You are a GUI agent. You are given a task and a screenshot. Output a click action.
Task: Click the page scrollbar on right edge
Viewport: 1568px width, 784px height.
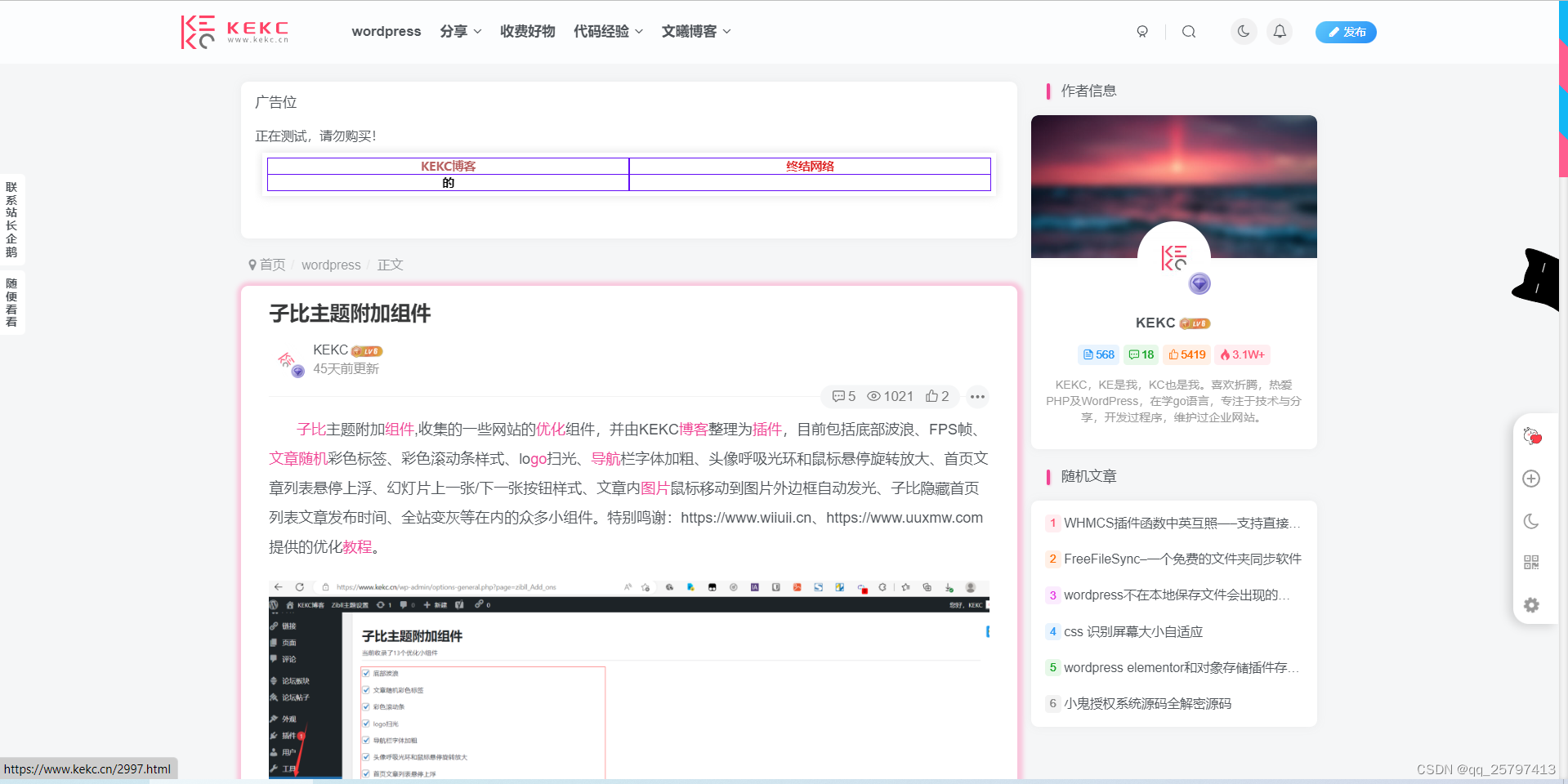[x=1563, y=88]
